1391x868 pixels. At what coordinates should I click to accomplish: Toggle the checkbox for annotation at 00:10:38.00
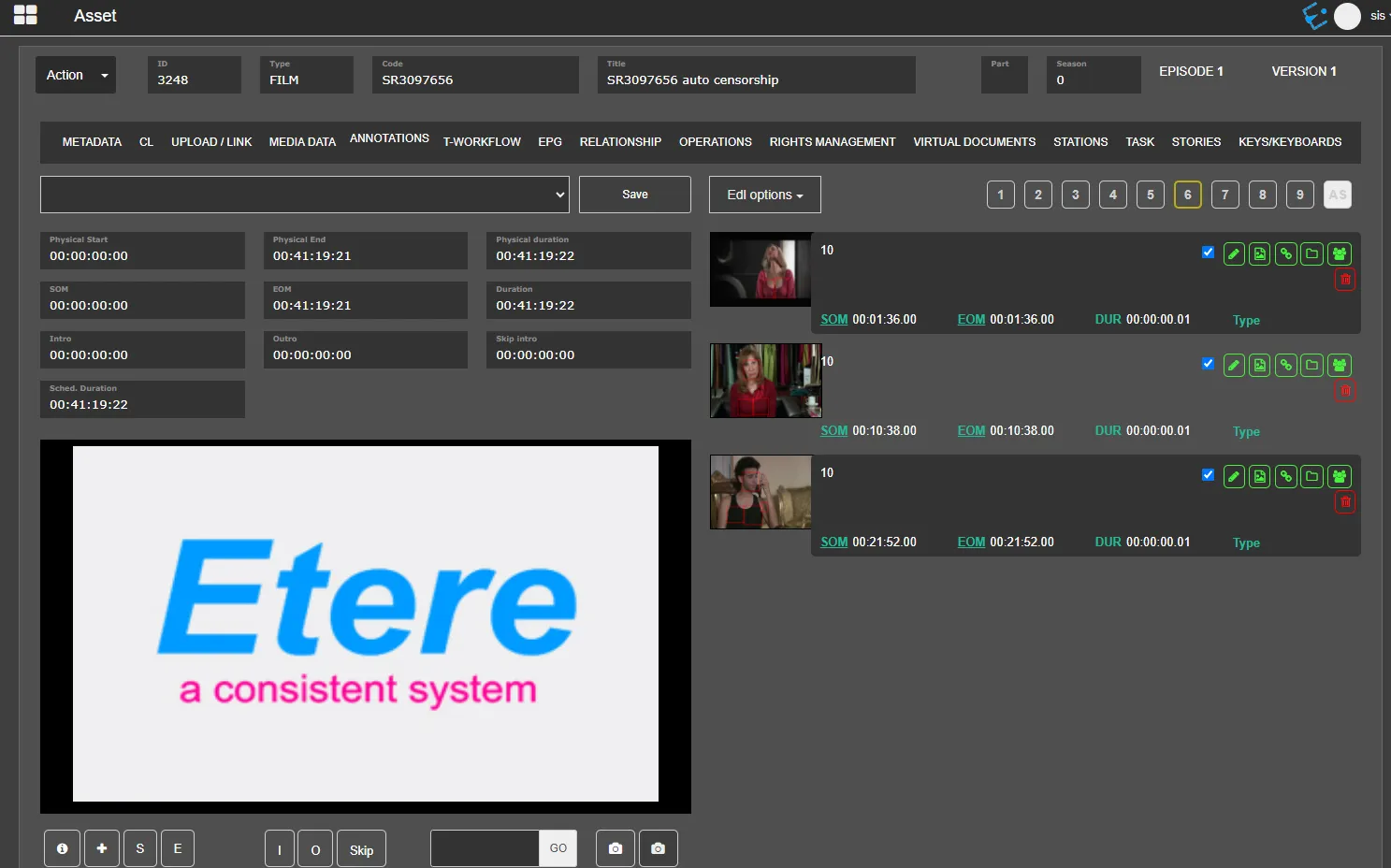tap(1208, 364)
